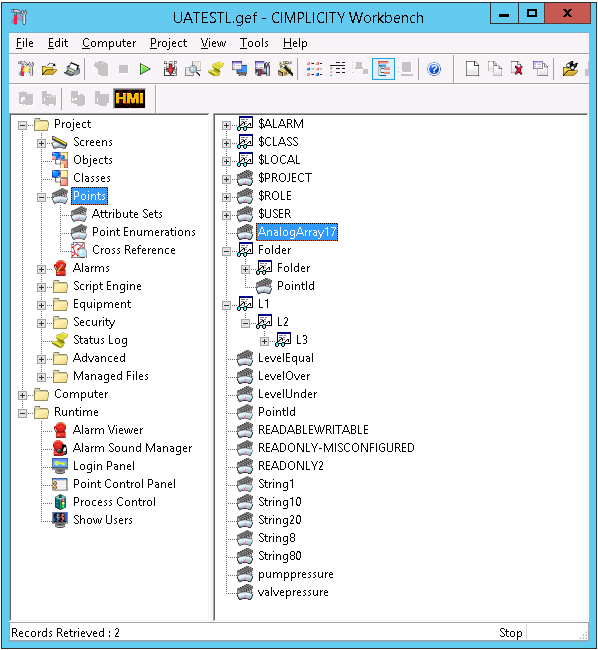Switch to large icons view mode
Screen dimensions: 598x650
[x=315, y=69]
